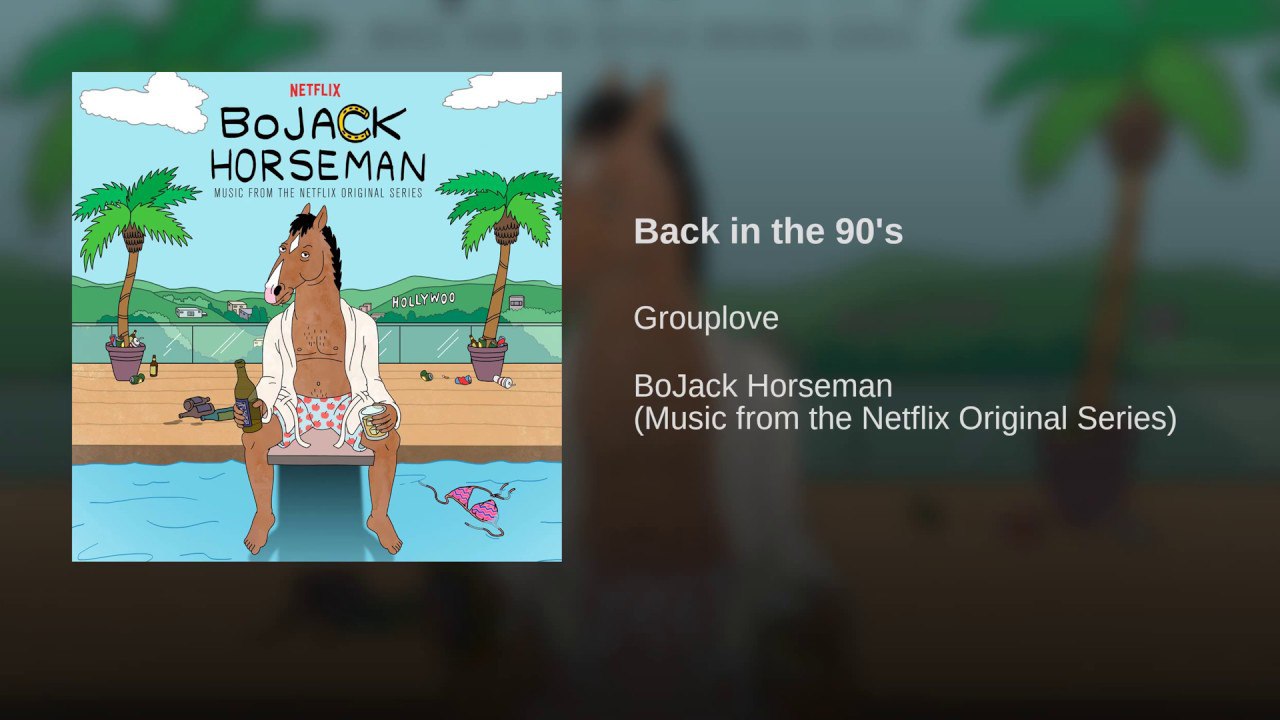This screenshot has height=720, width=1280.
Task: Click the purple flower pot under right palm
Action: (488, 360)
